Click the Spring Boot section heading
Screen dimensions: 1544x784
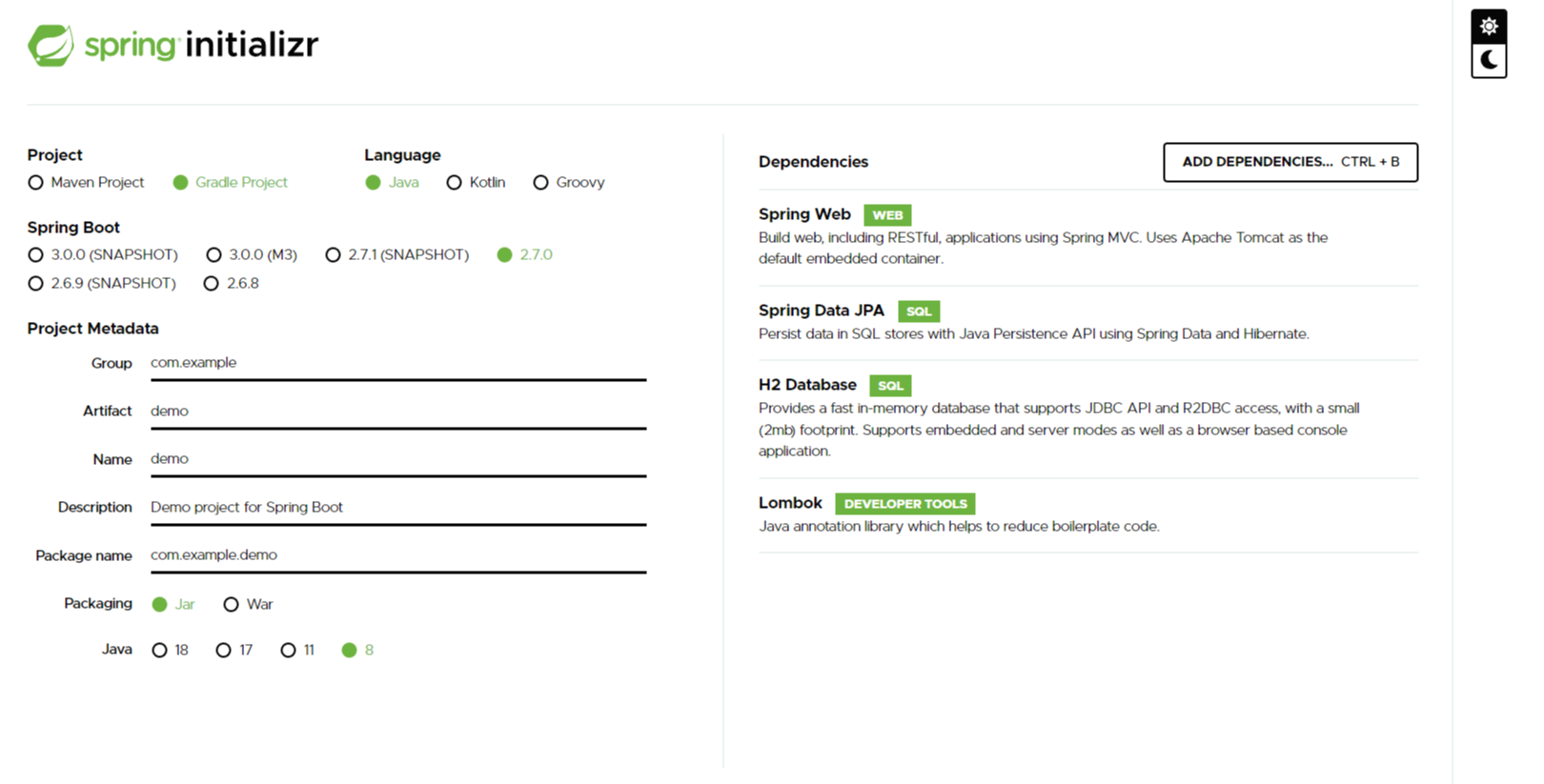(x=73, y=228)
